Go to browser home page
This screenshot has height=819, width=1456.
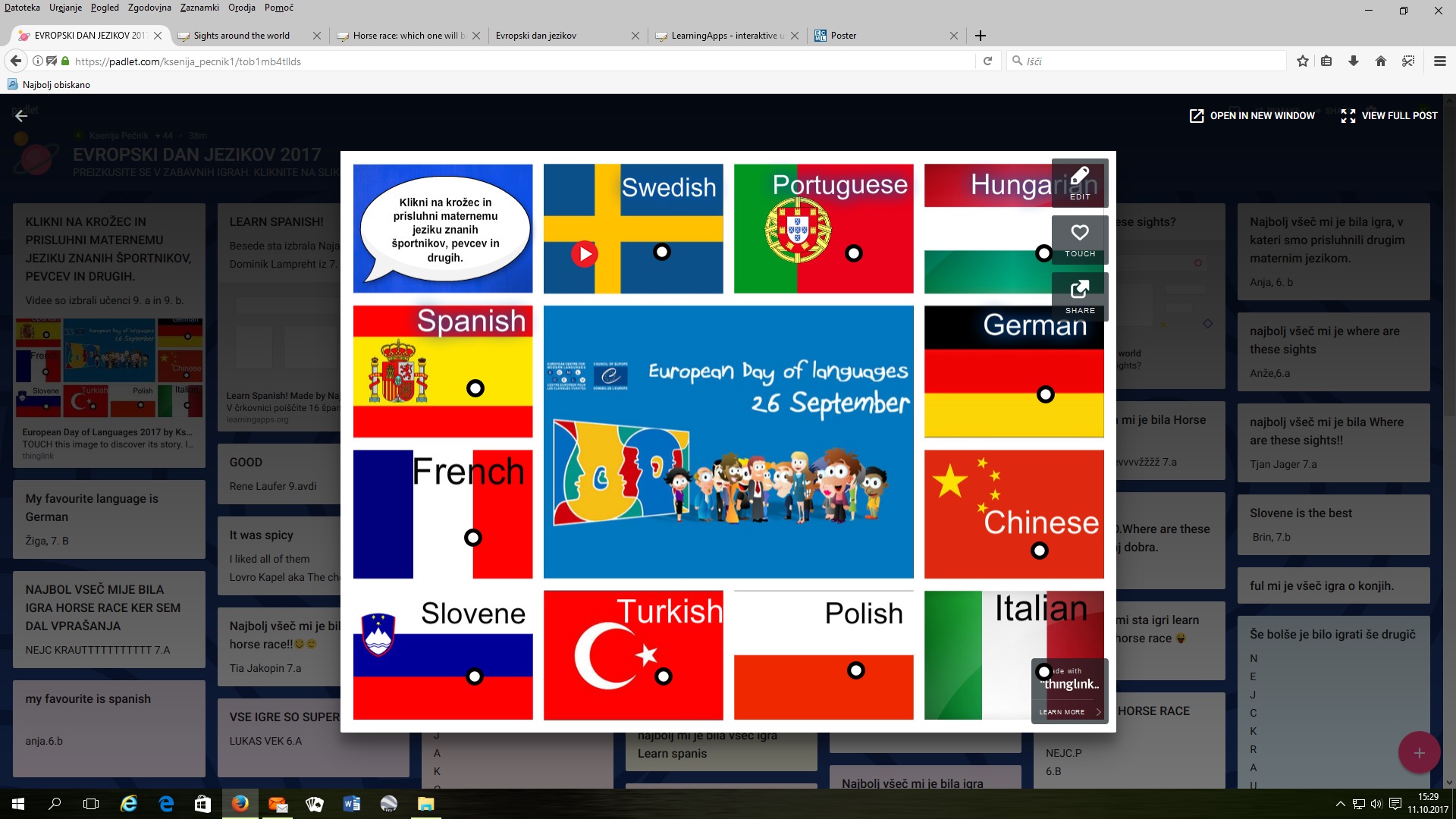point(1381,61)
